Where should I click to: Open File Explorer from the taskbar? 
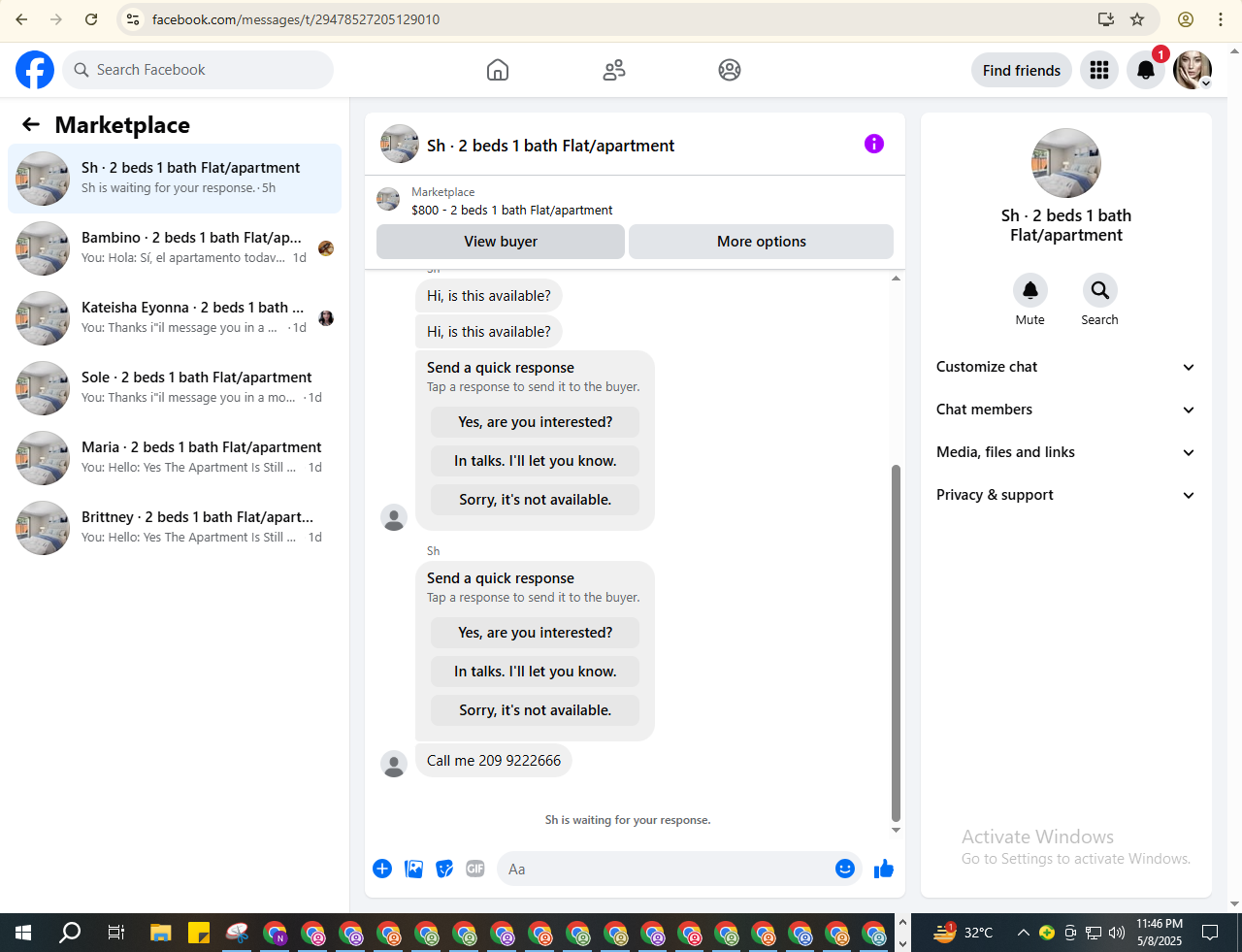[161, 934]
